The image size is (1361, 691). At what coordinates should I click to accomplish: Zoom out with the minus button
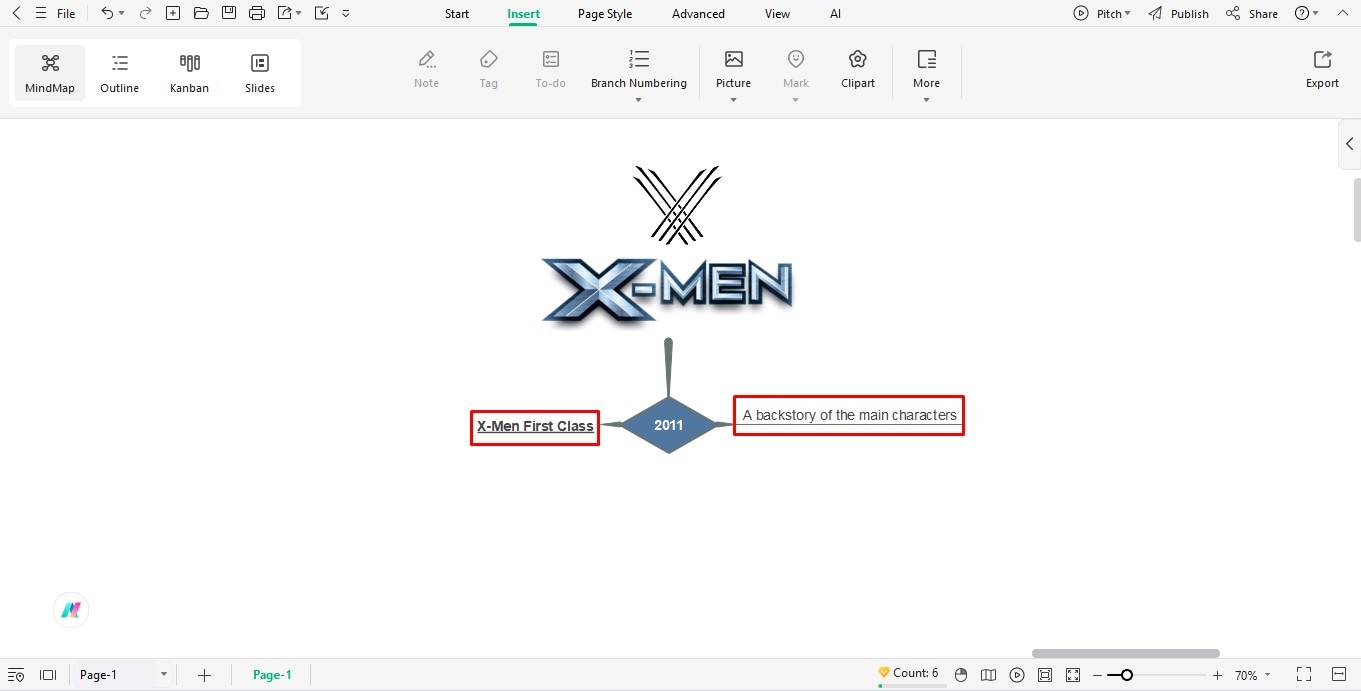point(1097,675)
